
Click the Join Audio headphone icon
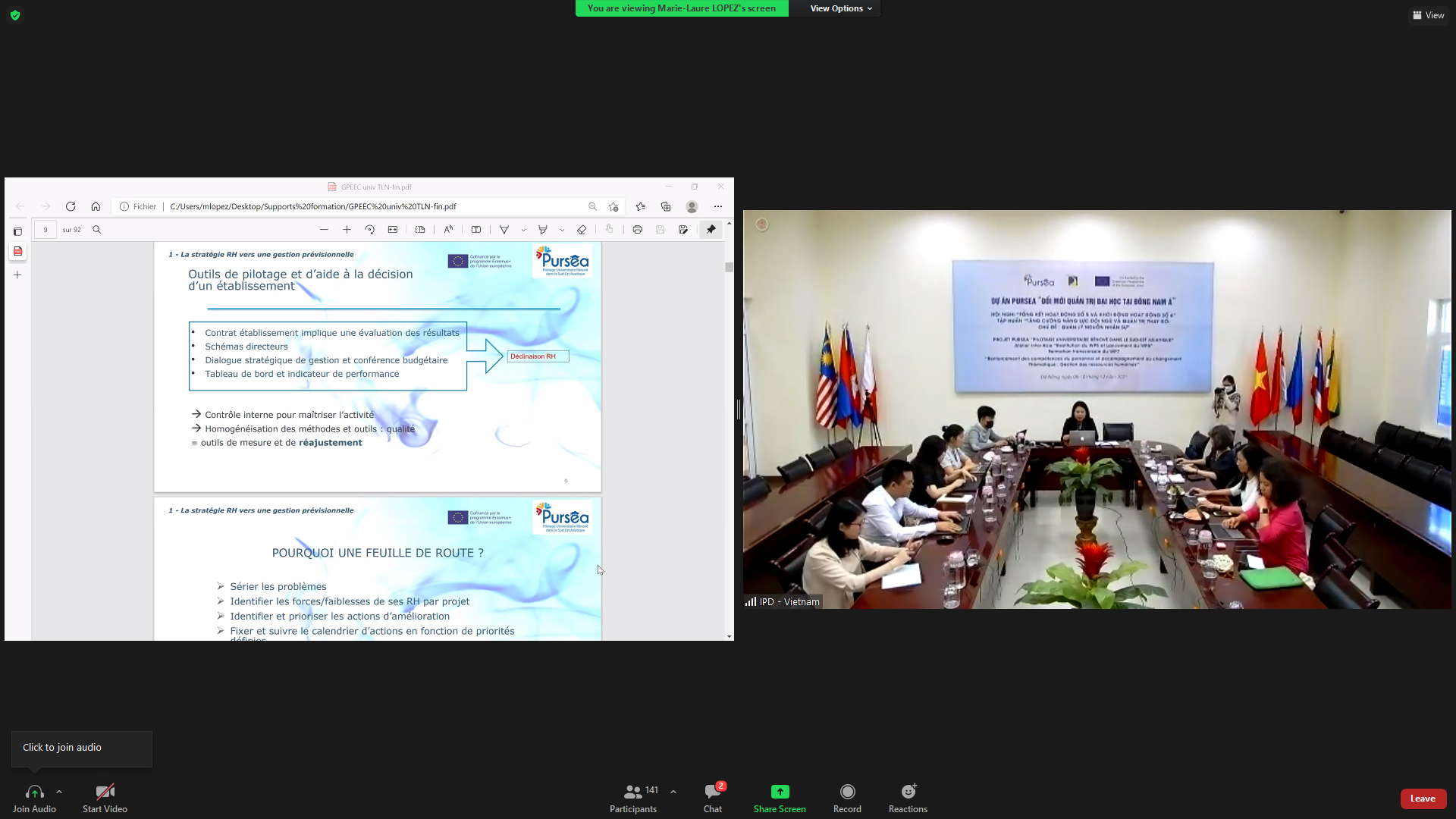tap(34, 792)
